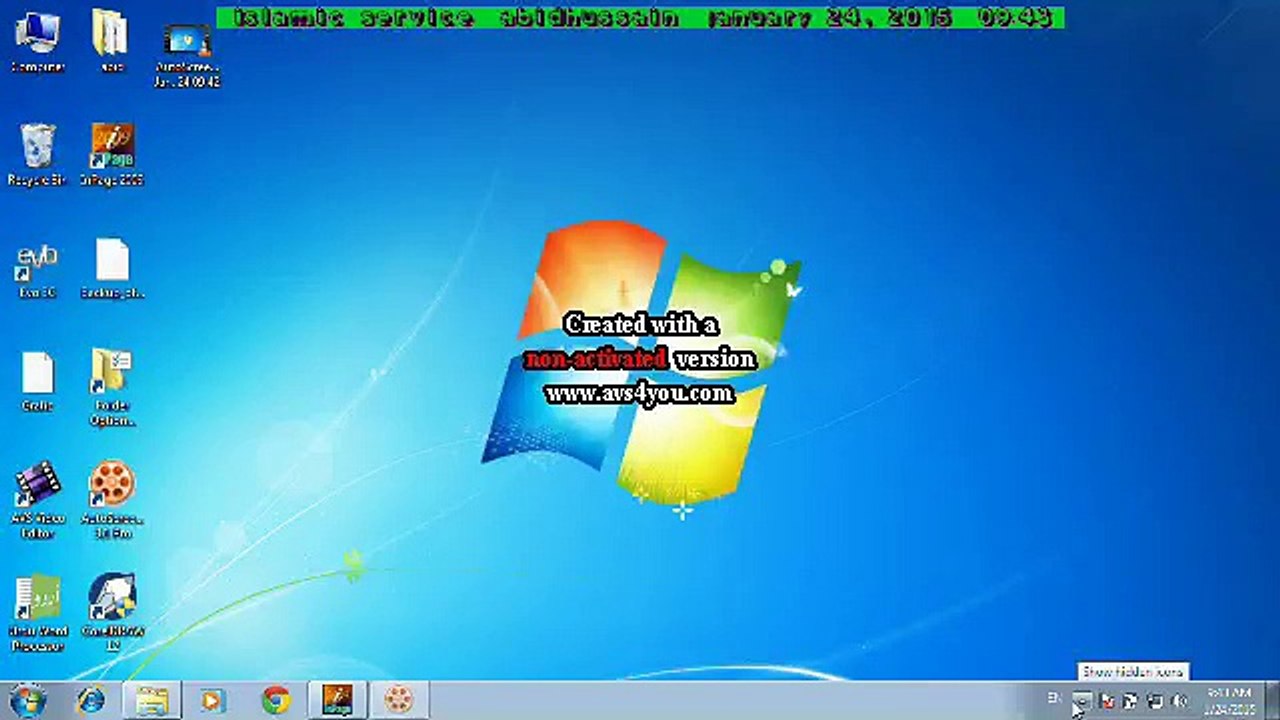Open Windows Media Player from the taskbar
Screen dimensions: 1280x720
point(214,700)
